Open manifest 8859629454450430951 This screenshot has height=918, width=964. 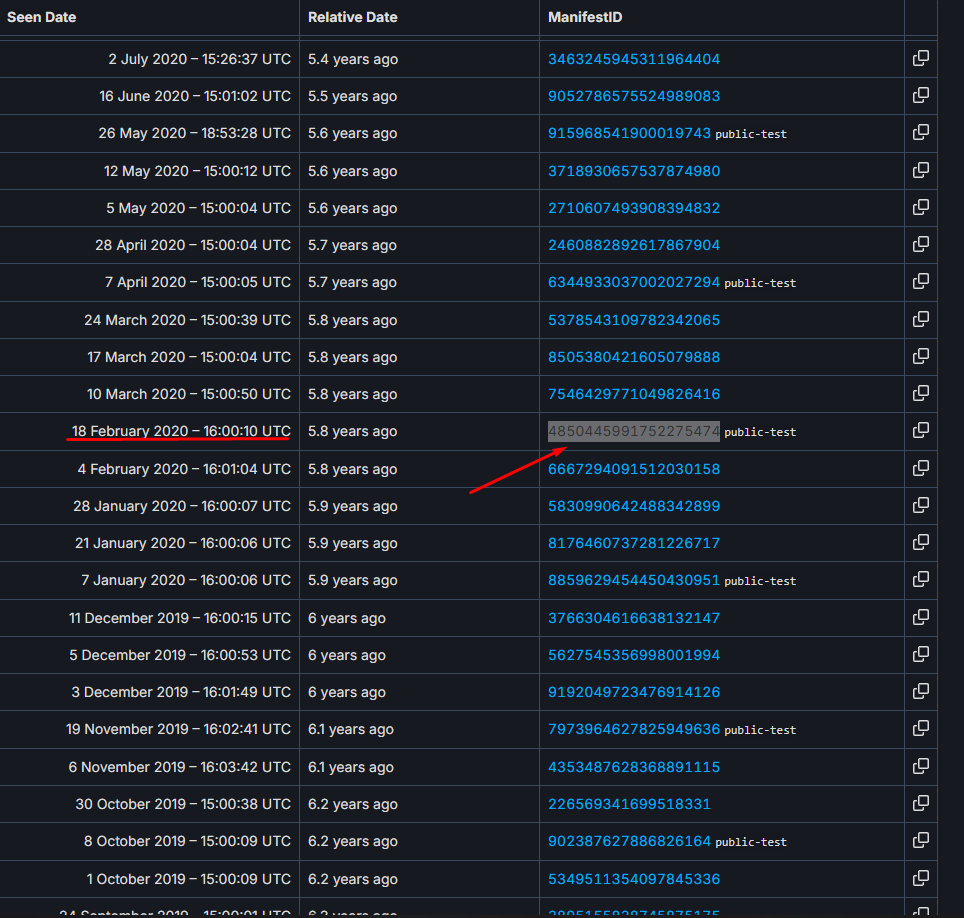pos(633,580)
